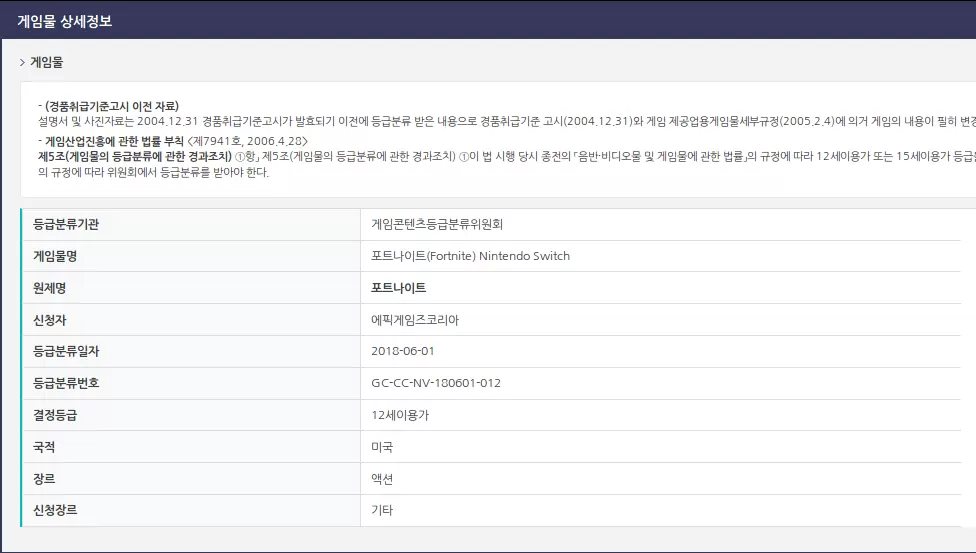Click the 등급분류번호 row label
The image size is (976, 553).
point(66,383)
